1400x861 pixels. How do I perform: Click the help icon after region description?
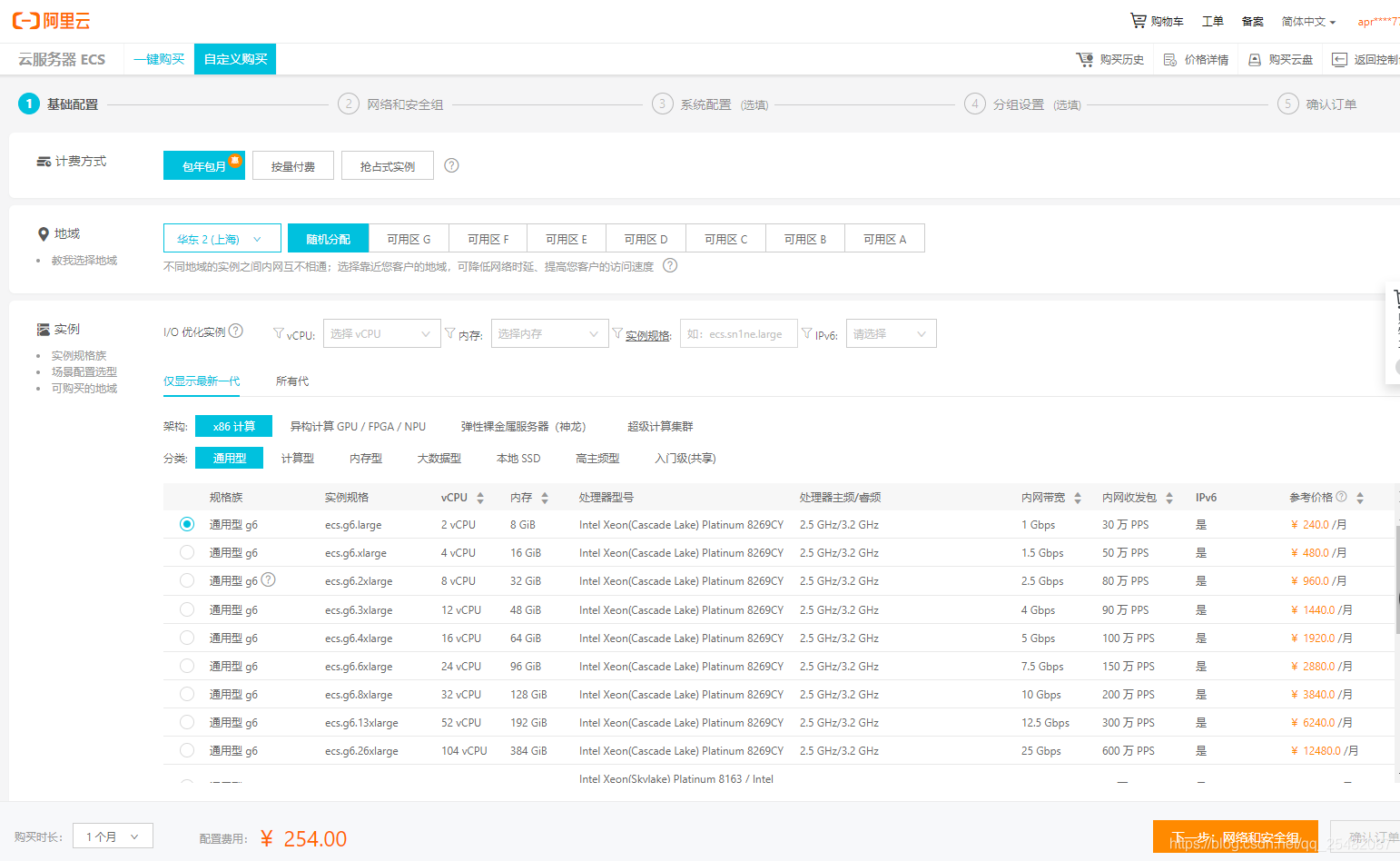tap(670, 265)
